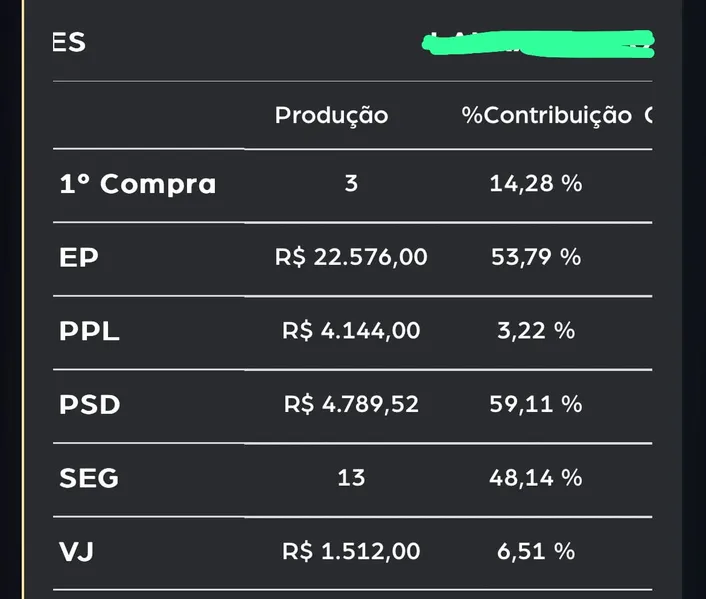Select the R$ 1.512,00 production value
The width and height of the screenshot is (706, 599).
pyautogui.click(x=351, y=551)
